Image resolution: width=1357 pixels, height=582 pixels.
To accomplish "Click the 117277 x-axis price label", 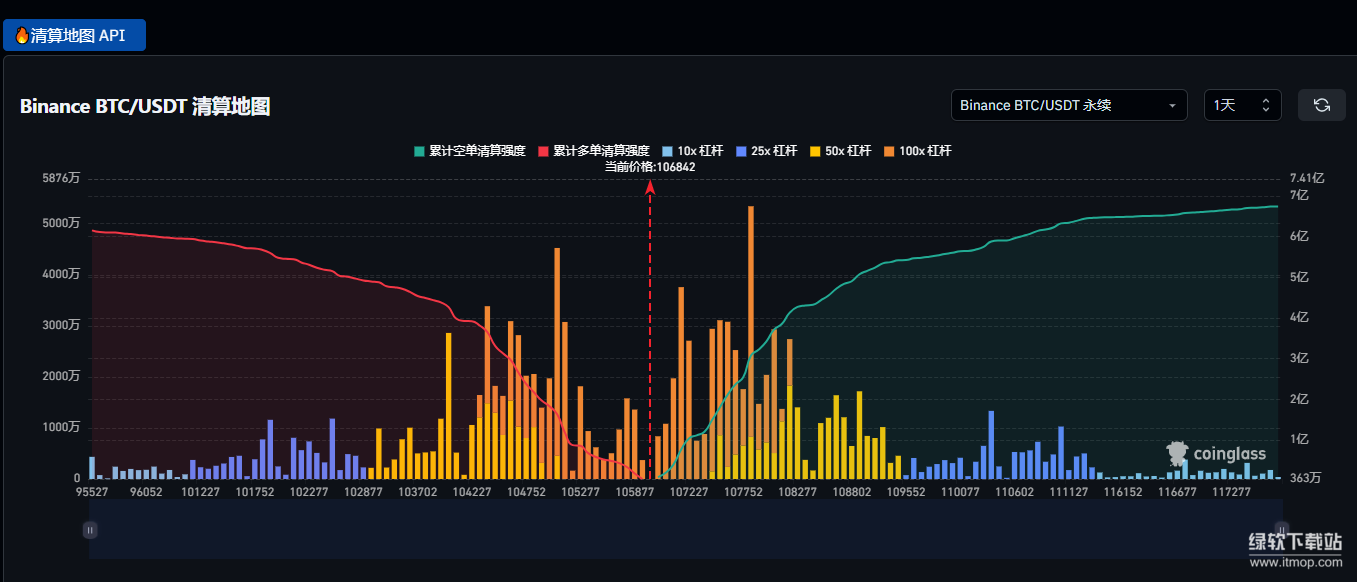I will point(1231,492).
